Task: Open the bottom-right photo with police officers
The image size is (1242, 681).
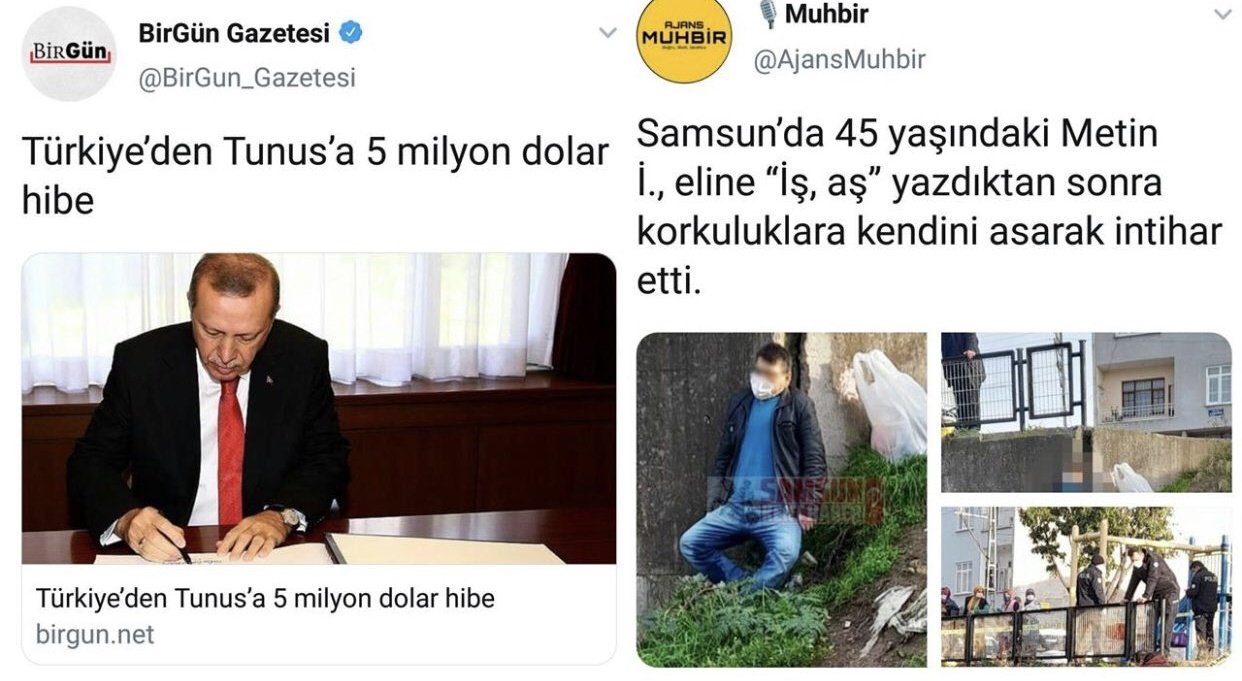Action: tap(1086, 586)
